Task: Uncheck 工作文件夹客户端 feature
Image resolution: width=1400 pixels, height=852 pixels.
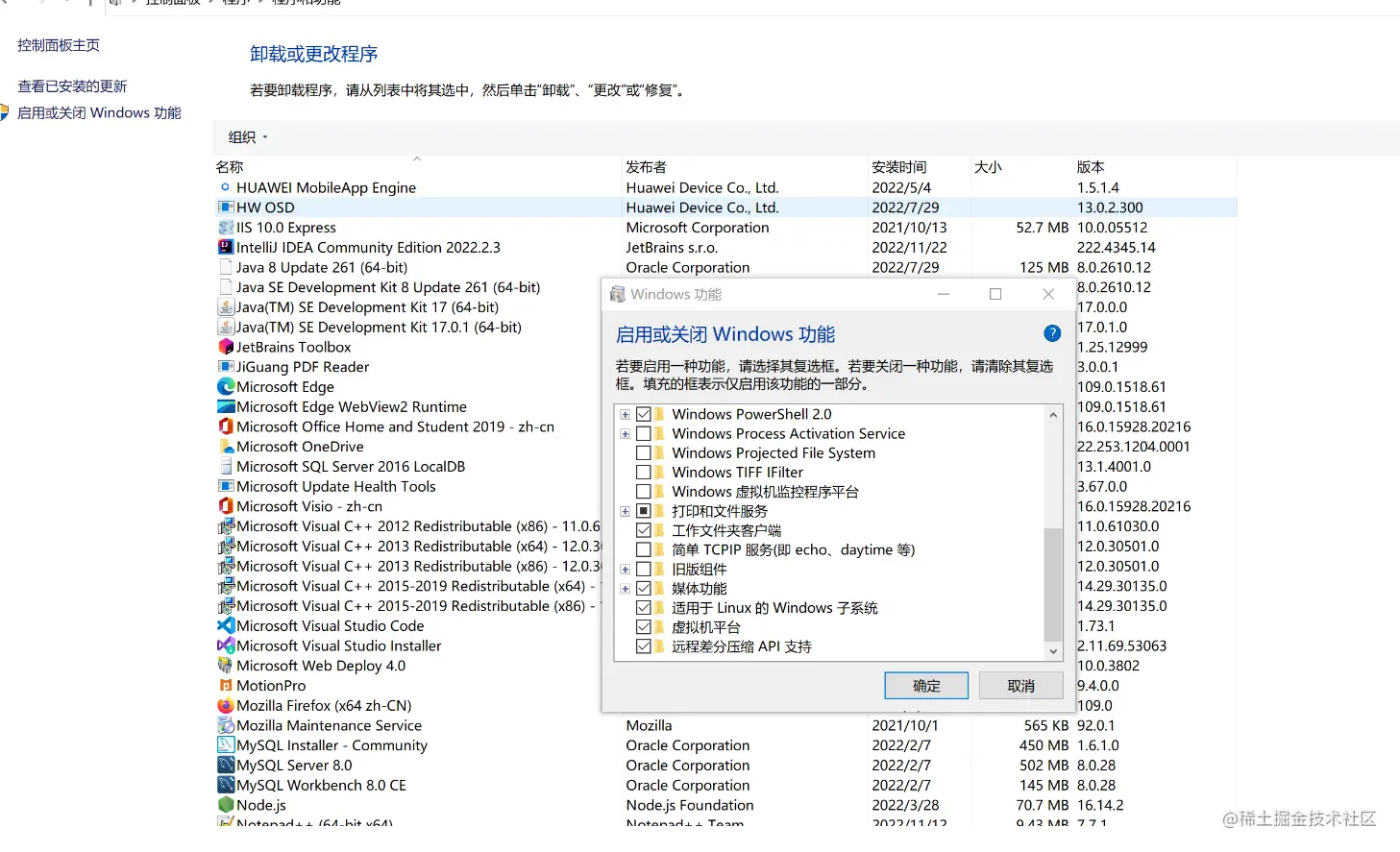Action: point(644,530)
